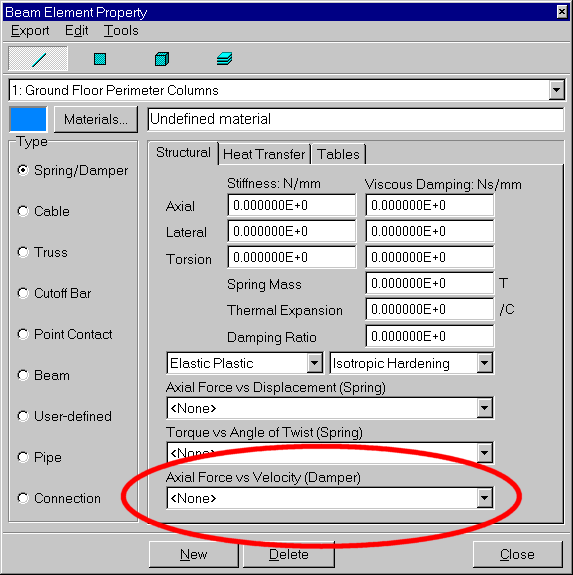Viewport: 573px width, 575px height.
Task: Select the brick element cube icon
Action: point(162,59)
